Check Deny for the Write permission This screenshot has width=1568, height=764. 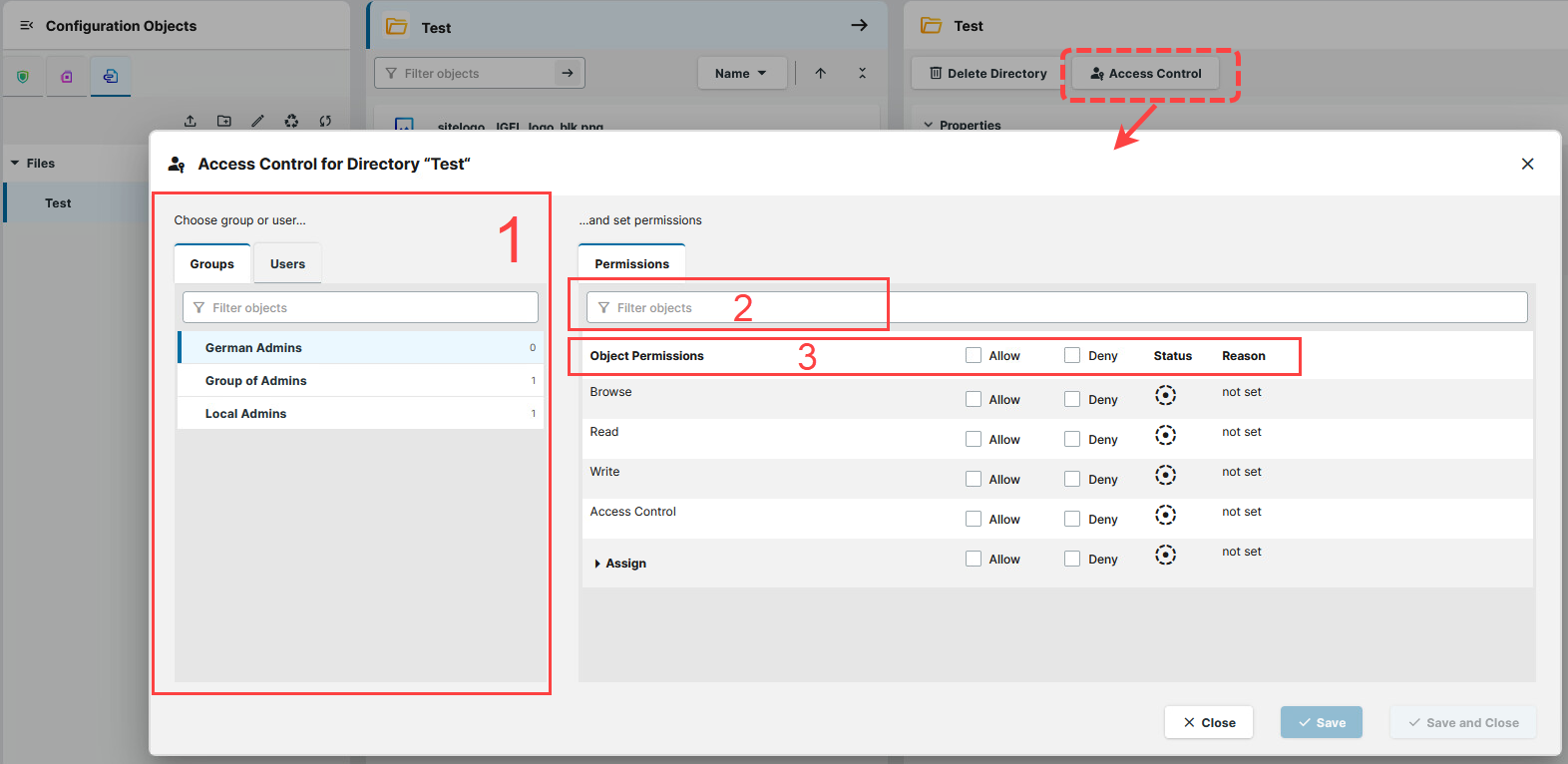(x=1072, y=479)
